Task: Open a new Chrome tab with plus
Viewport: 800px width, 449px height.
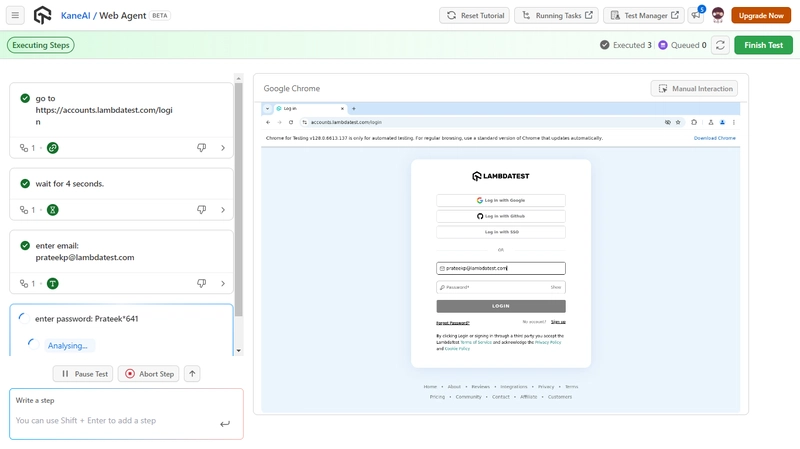Action: tap(354, 108)
